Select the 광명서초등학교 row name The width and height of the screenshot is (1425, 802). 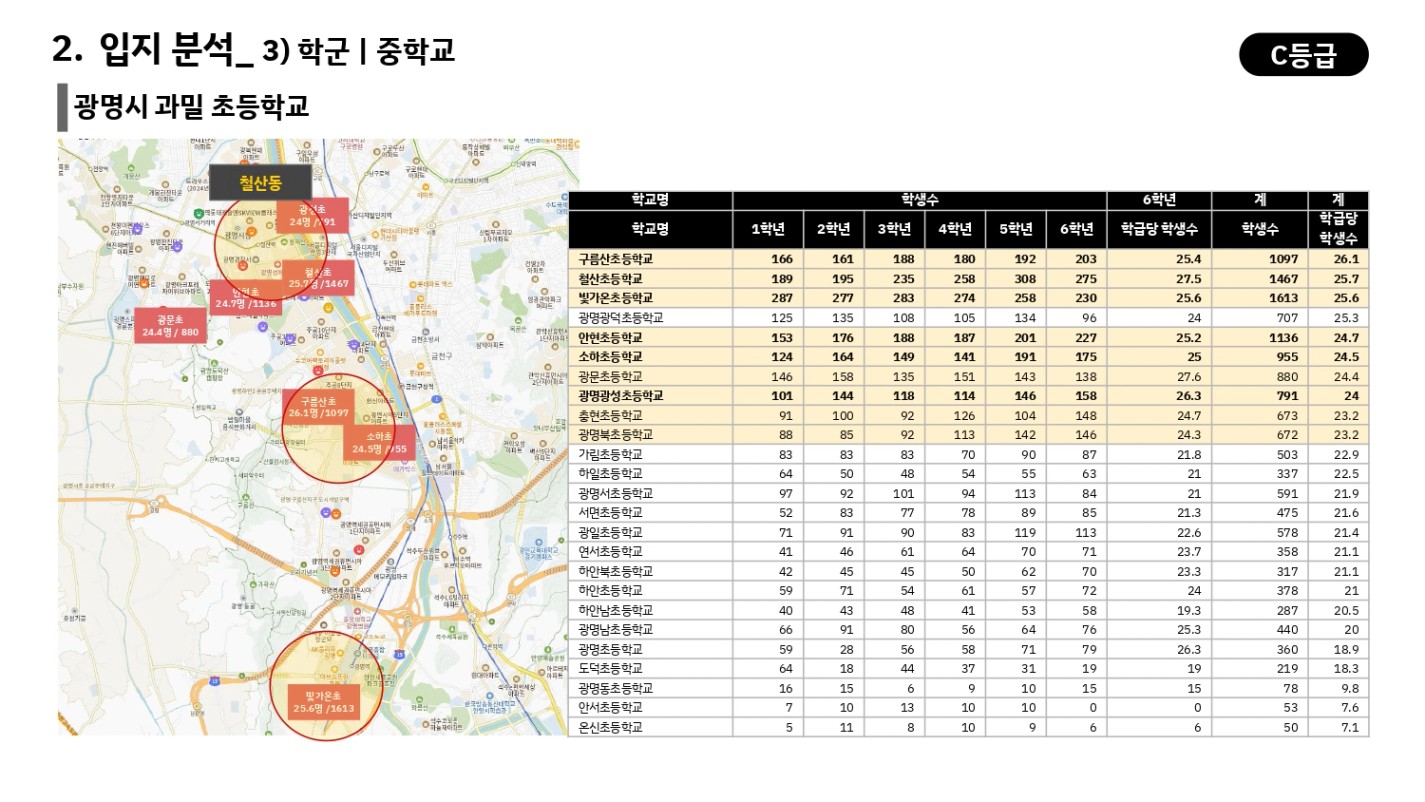click(x=615, y=493)
